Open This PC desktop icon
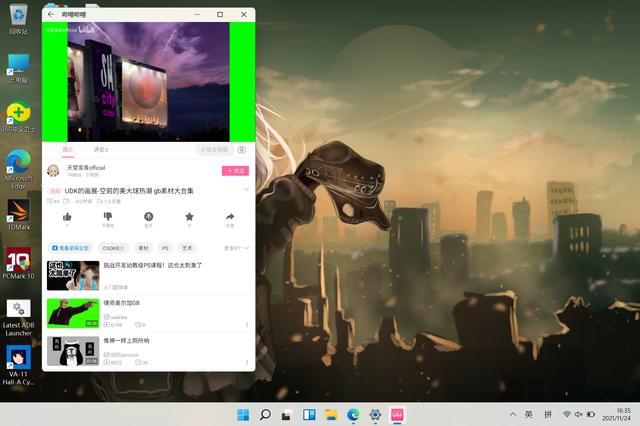 pyautogui.click(x=18, y=68)
